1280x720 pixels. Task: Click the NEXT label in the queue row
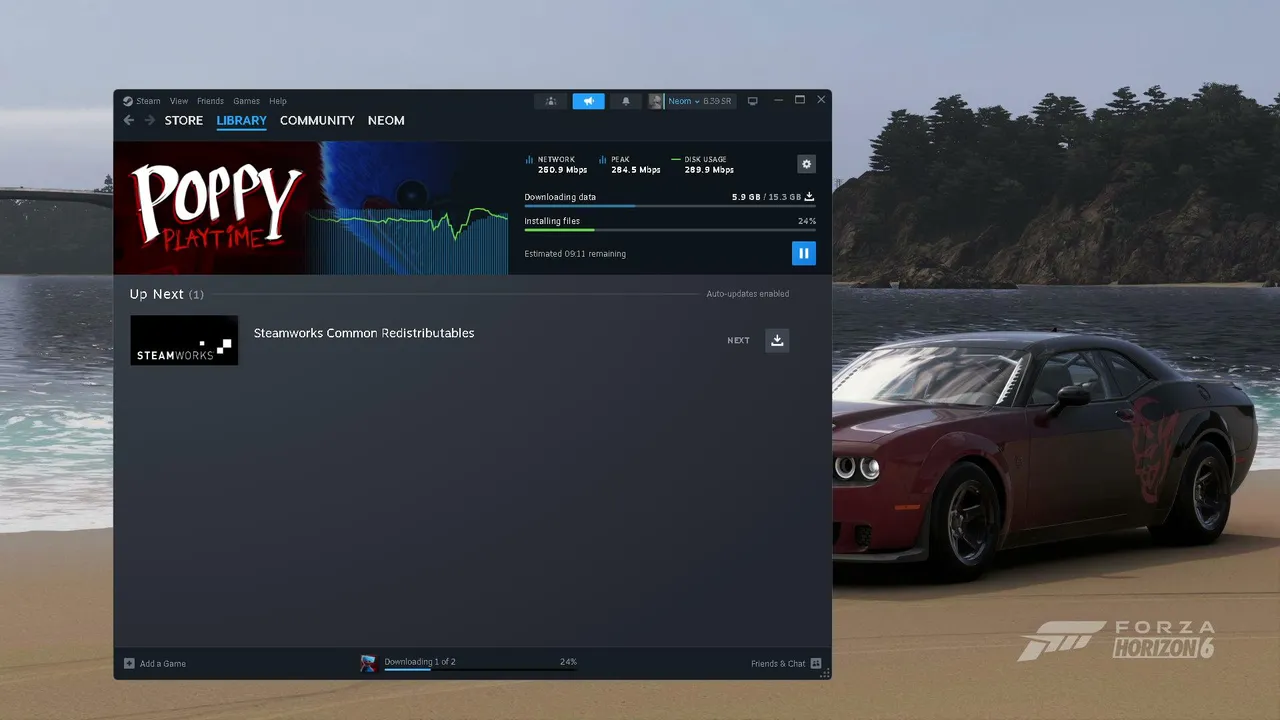tap(739, 341)
